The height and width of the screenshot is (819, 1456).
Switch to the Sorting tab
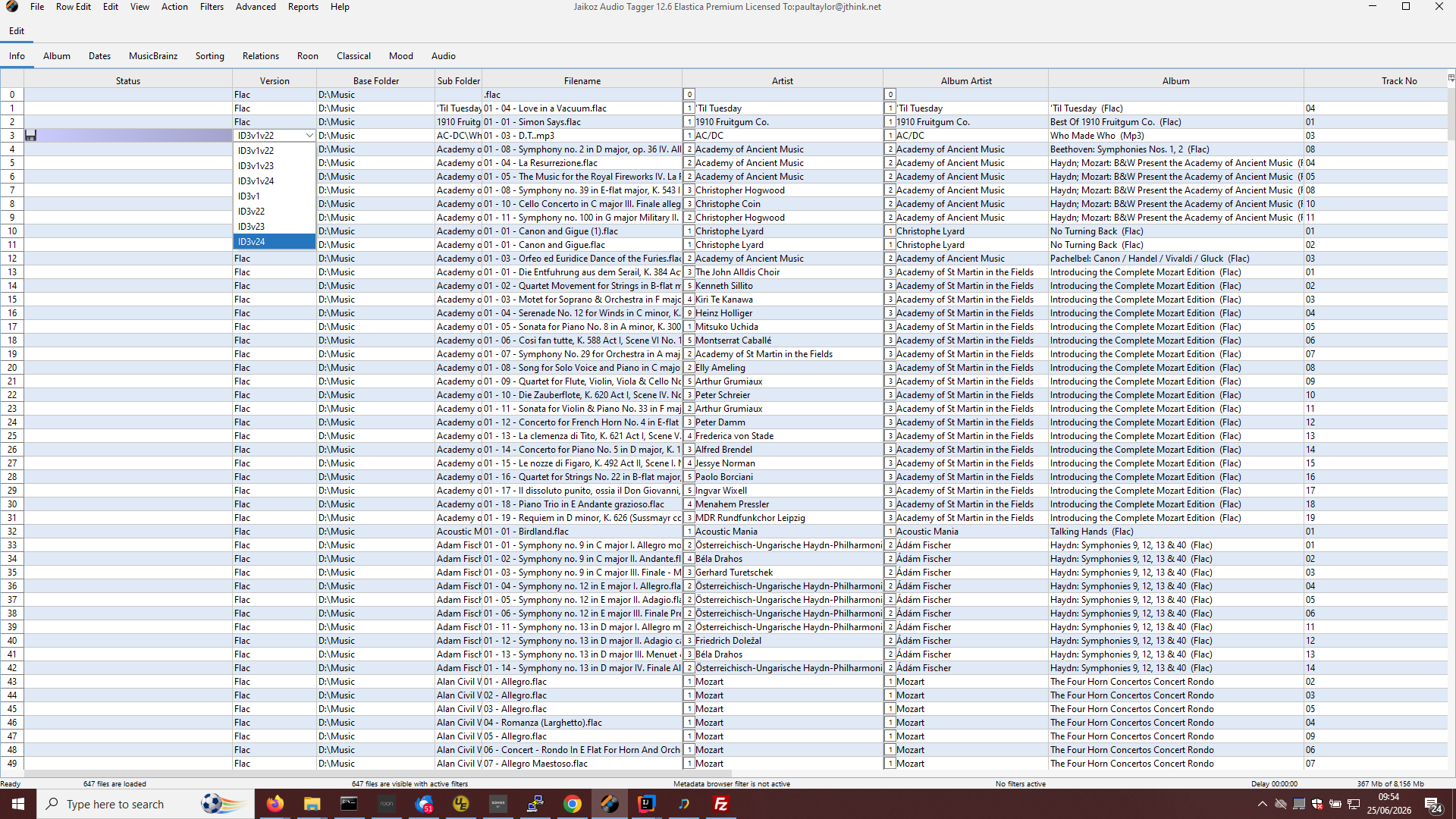pos(210,56)
